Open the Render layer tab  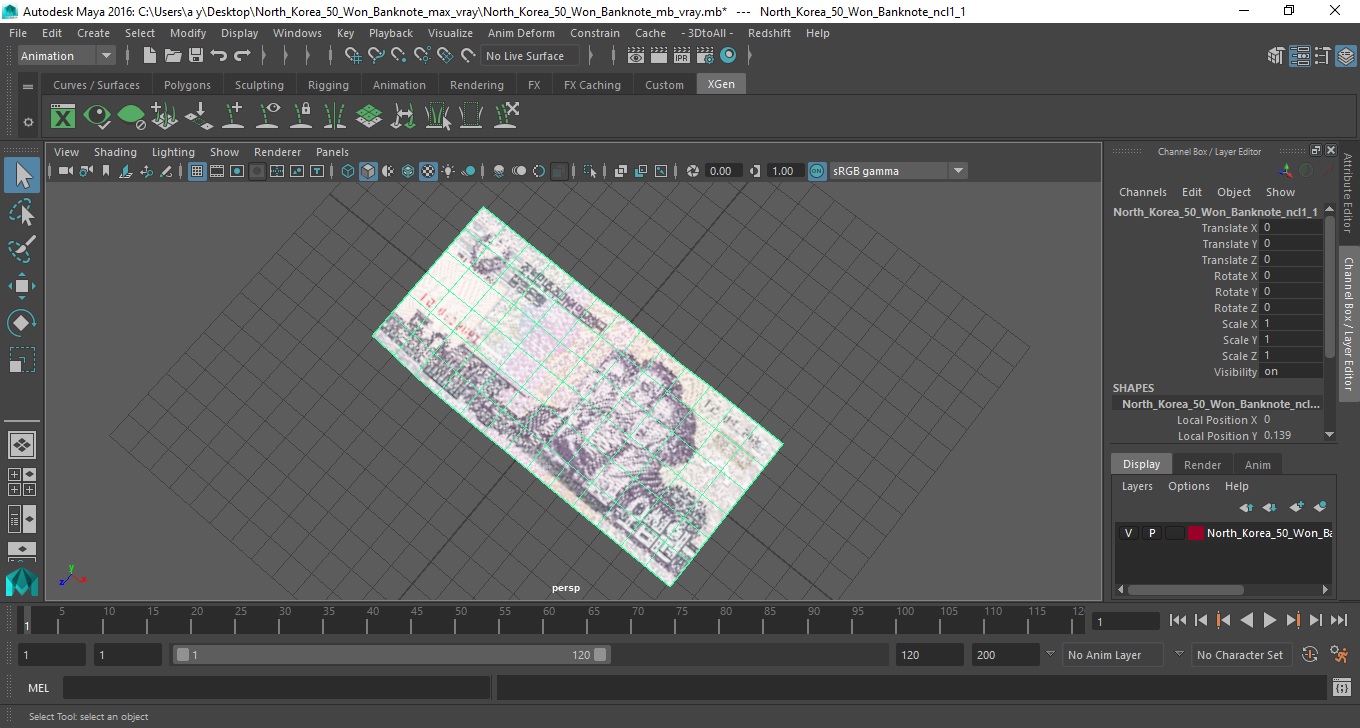click(x=1202, y=465)
